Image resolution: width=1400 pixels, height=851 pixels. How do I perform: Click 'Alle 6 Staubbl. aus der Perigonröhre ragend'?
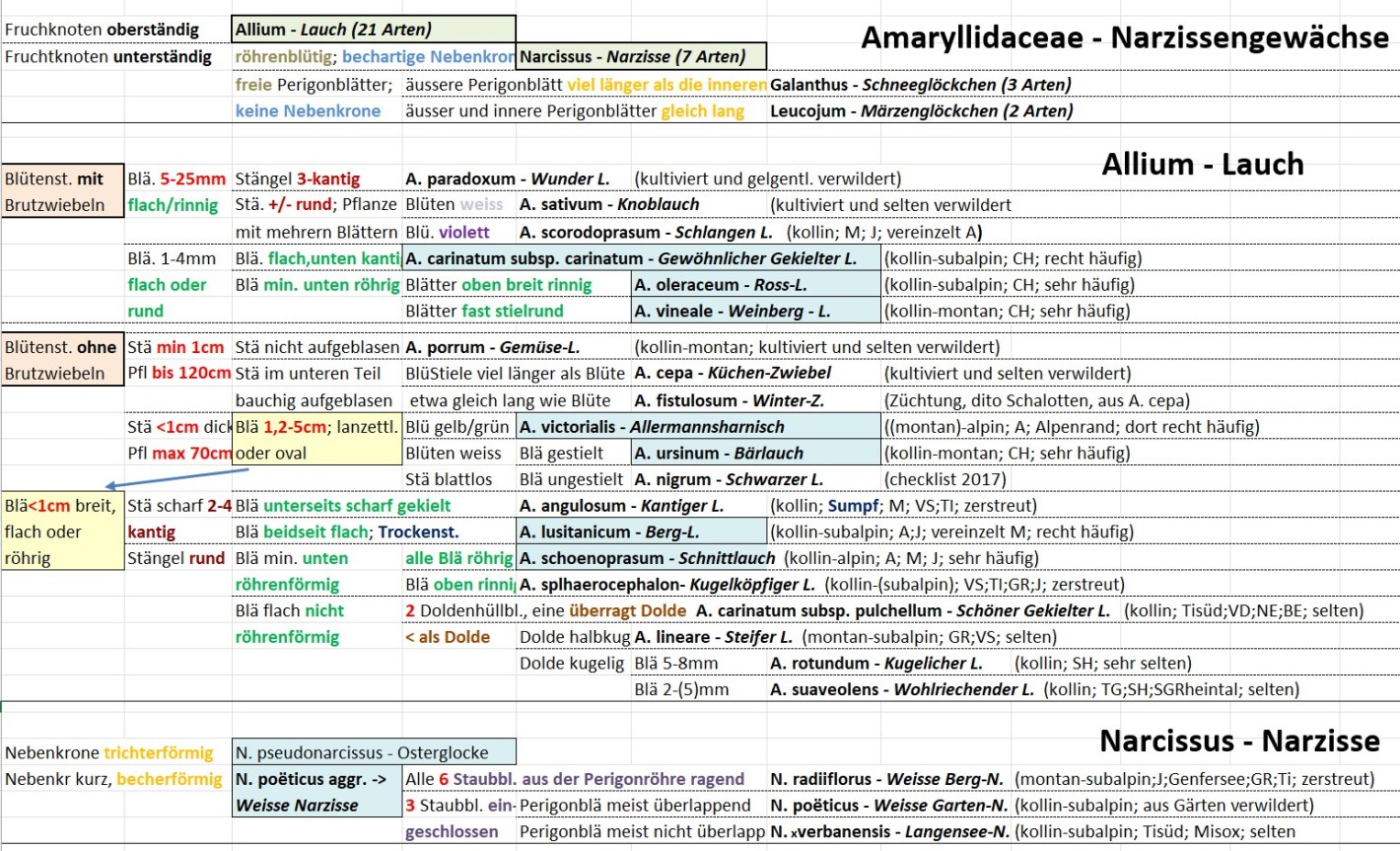tap(575, 779)
